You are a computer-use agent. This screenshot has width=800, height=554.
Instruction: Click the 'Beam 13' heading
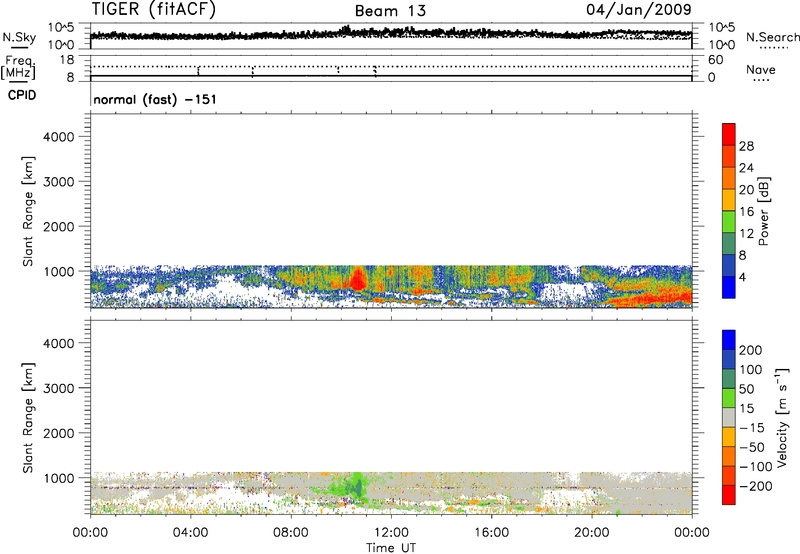pyautogui.click(x=390, y=11)
